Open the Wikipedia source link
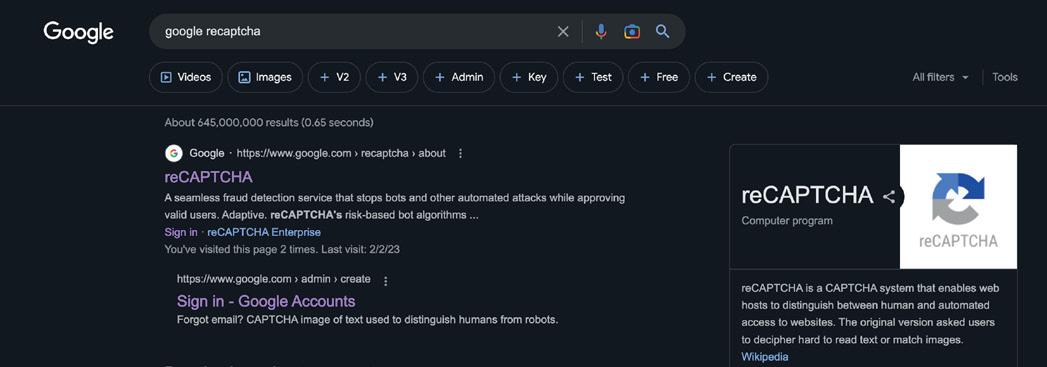Image resolution: width=1047 pixels, height=367 pixels. [x=765, y=357]
